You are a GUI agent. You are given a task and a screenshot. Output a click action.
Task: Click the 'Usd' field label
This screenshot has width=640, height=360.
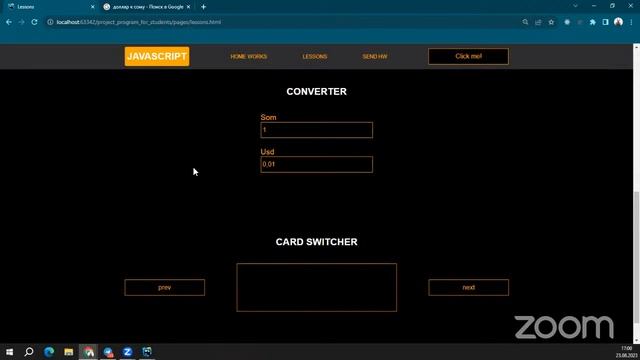267,151
